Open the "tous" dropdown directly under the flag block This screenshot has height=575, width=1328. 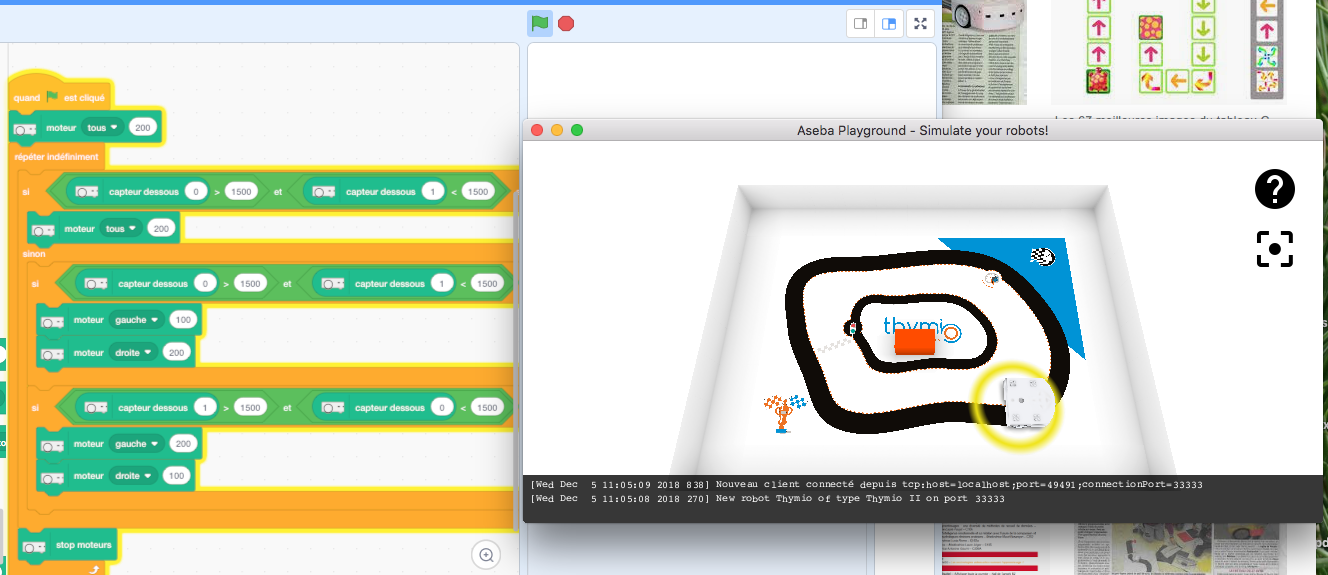tap(103, 128)
